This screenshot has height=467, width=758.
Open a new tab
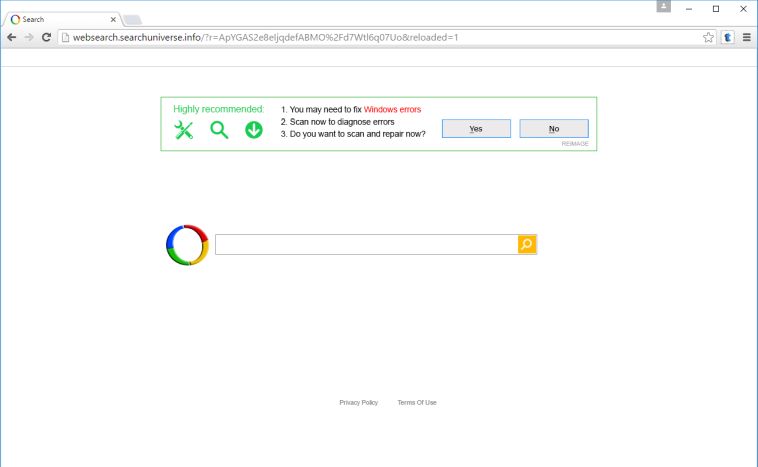pyautogui.click(x=132, y=20)
